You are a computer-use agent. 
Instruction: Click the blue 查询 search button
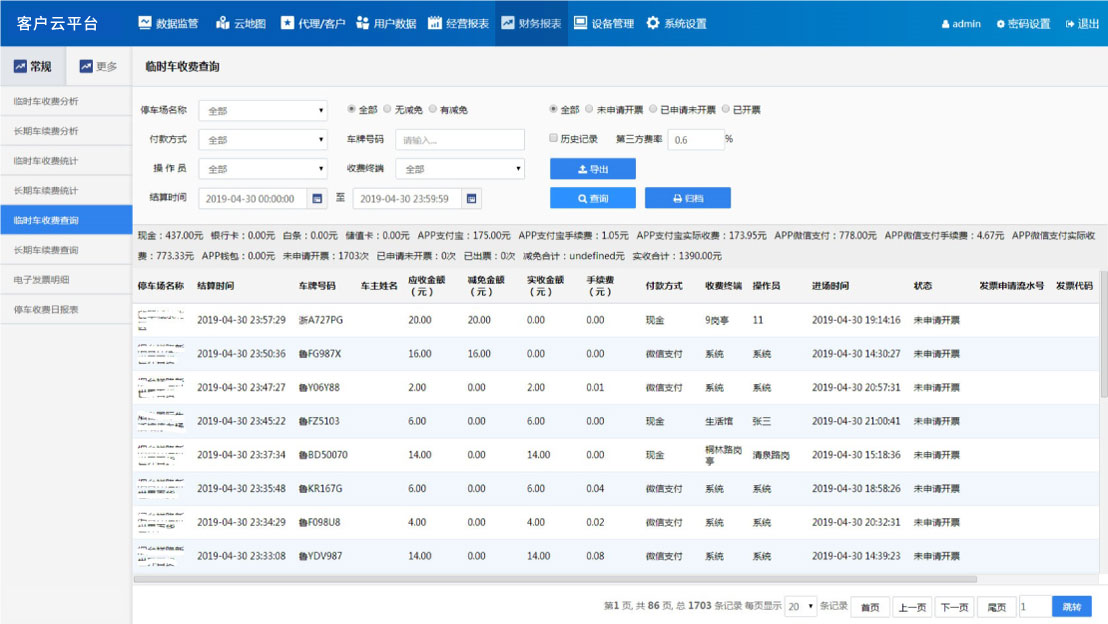(593, 198)
